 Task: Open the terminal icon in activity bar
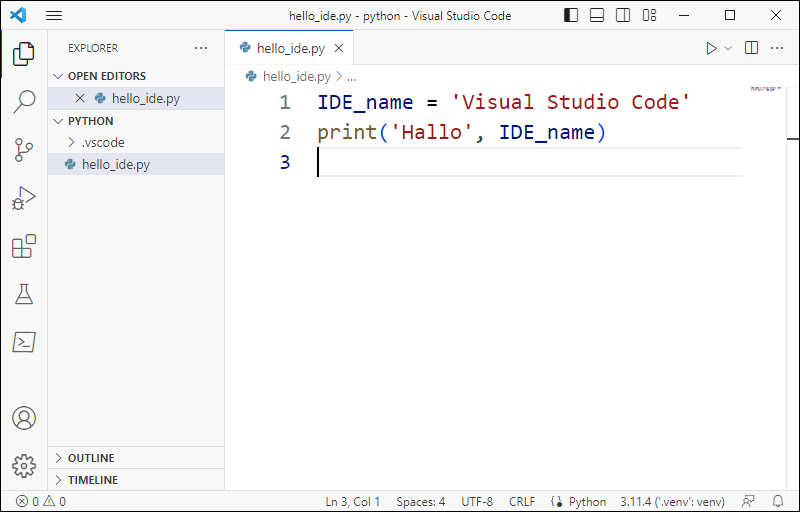(23, 342)
